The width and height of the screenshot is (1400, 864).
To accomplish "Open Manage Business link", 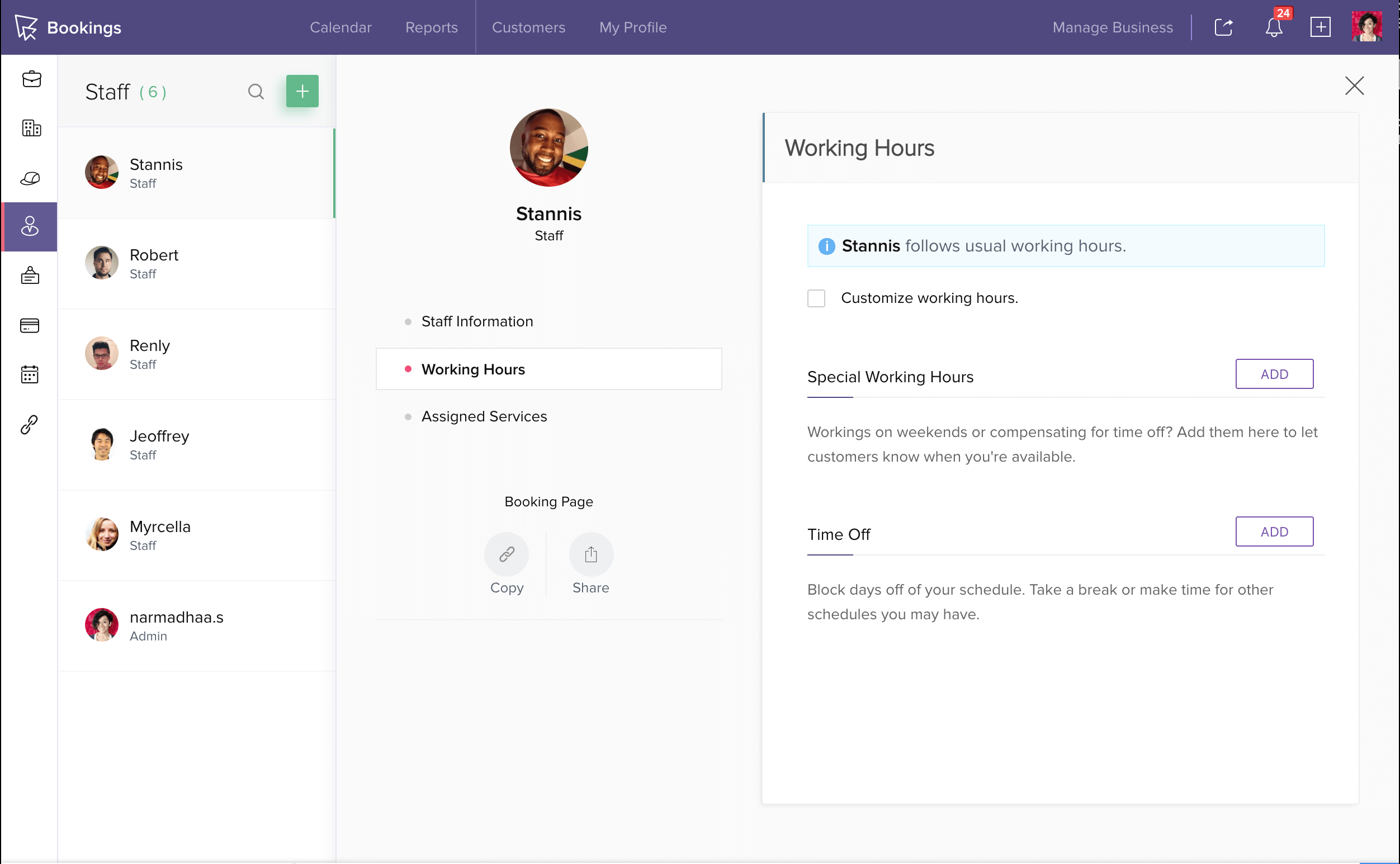I will (x=1113, y=27).
